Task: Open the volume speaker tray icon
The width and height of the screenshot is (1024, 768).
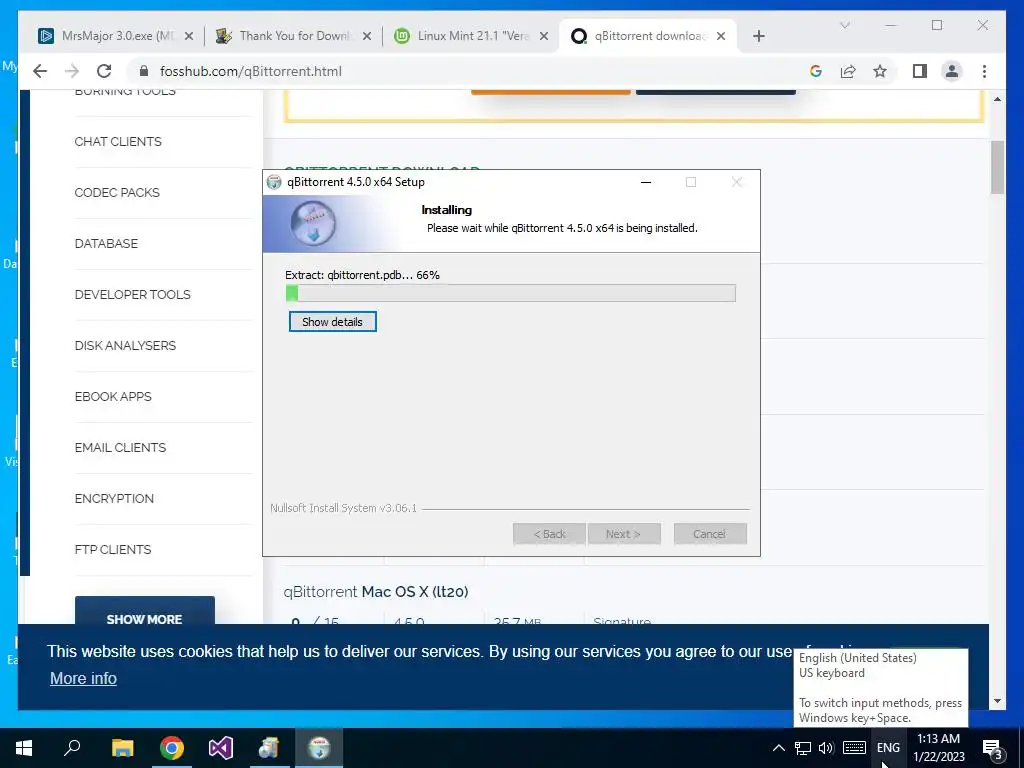Action: (x=826, y=748)
